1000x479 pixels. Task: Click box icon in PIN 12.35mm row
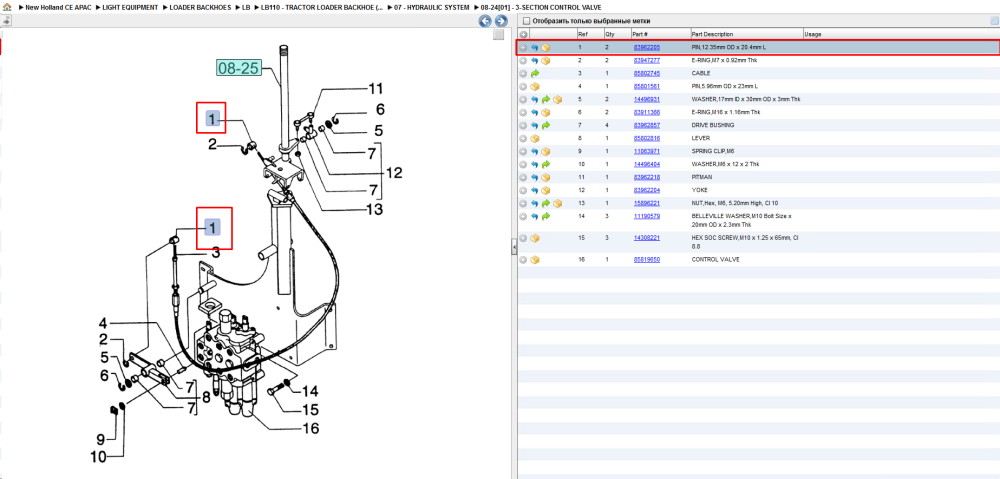[546, 48]
